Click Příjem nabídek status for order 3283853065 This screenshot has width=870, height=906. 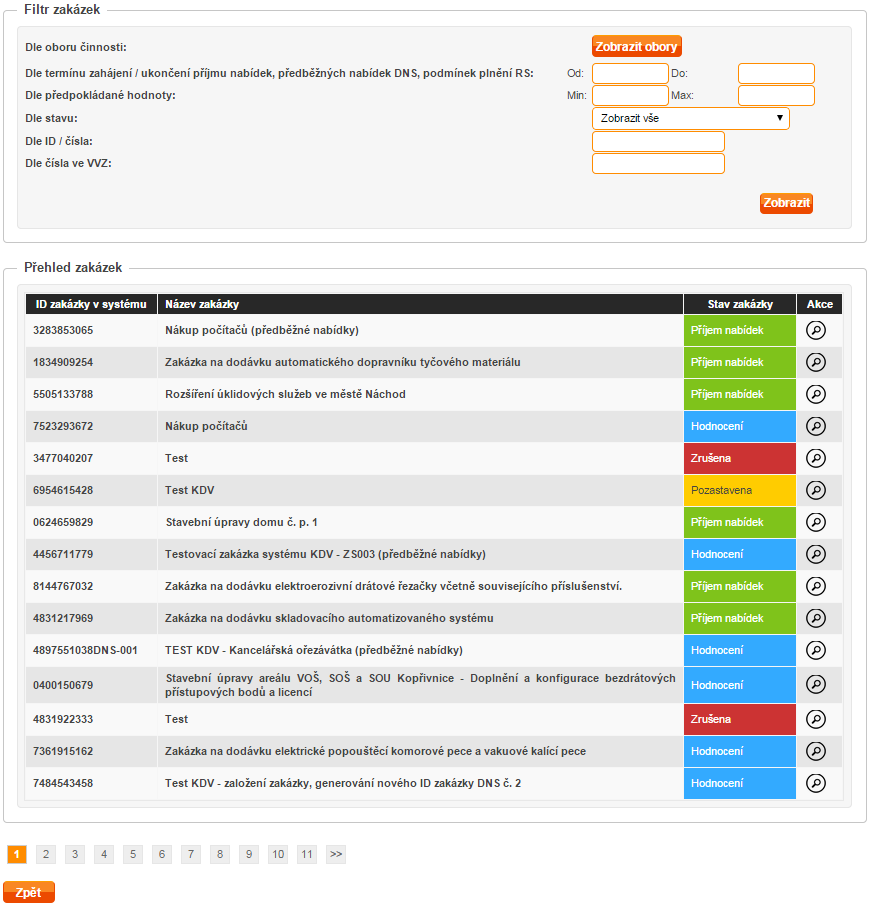(739, 330)
